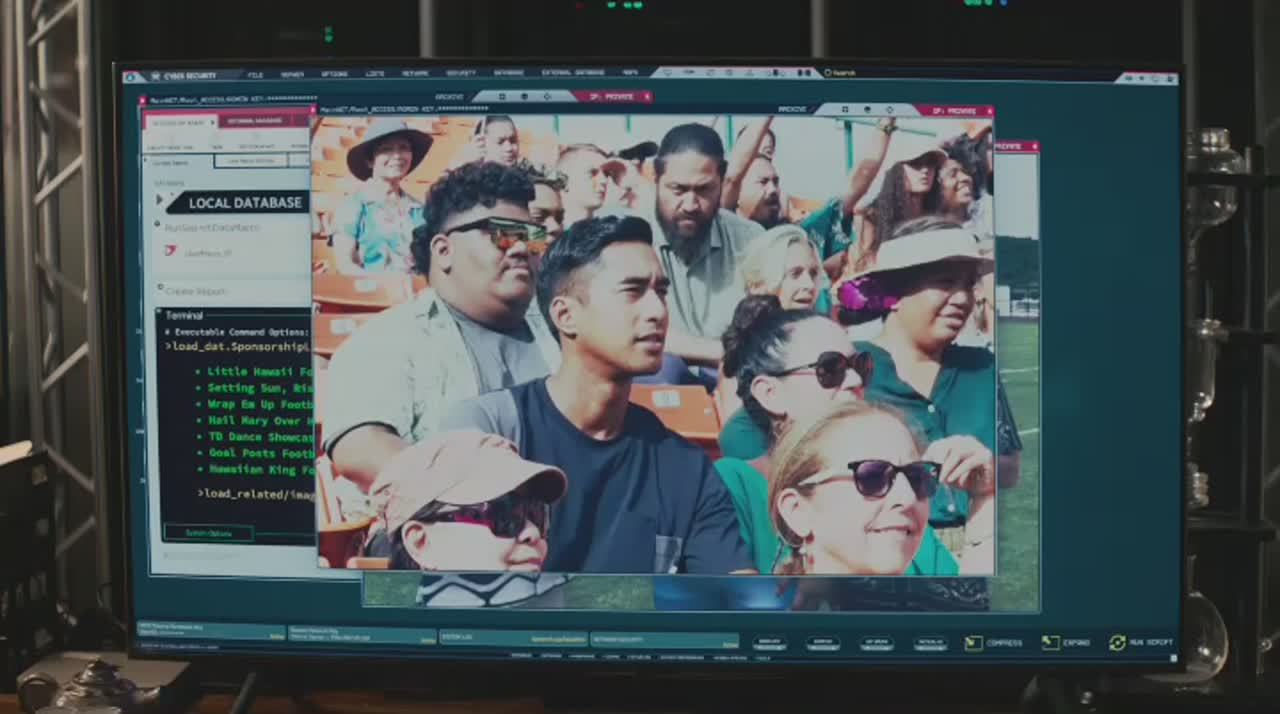1280x714 pixels.
Task: Open the File menu
Action: click(255, 75)
